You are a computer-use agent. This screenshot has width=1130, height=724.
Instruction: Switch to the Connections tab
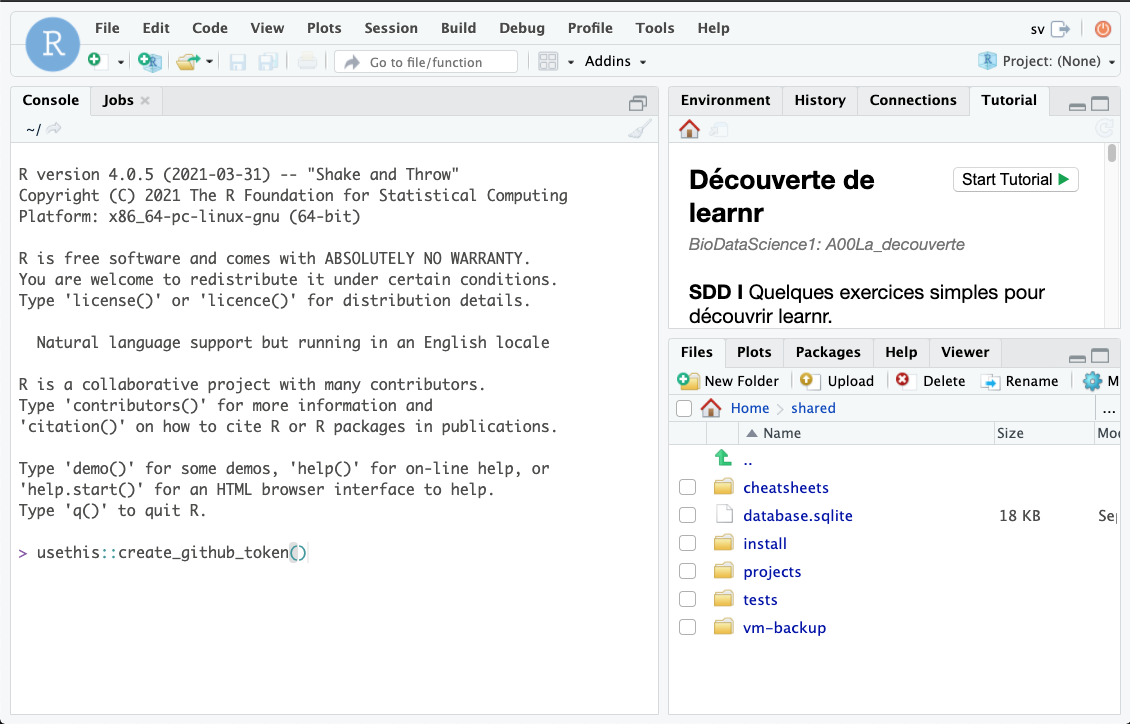[913, 100]
